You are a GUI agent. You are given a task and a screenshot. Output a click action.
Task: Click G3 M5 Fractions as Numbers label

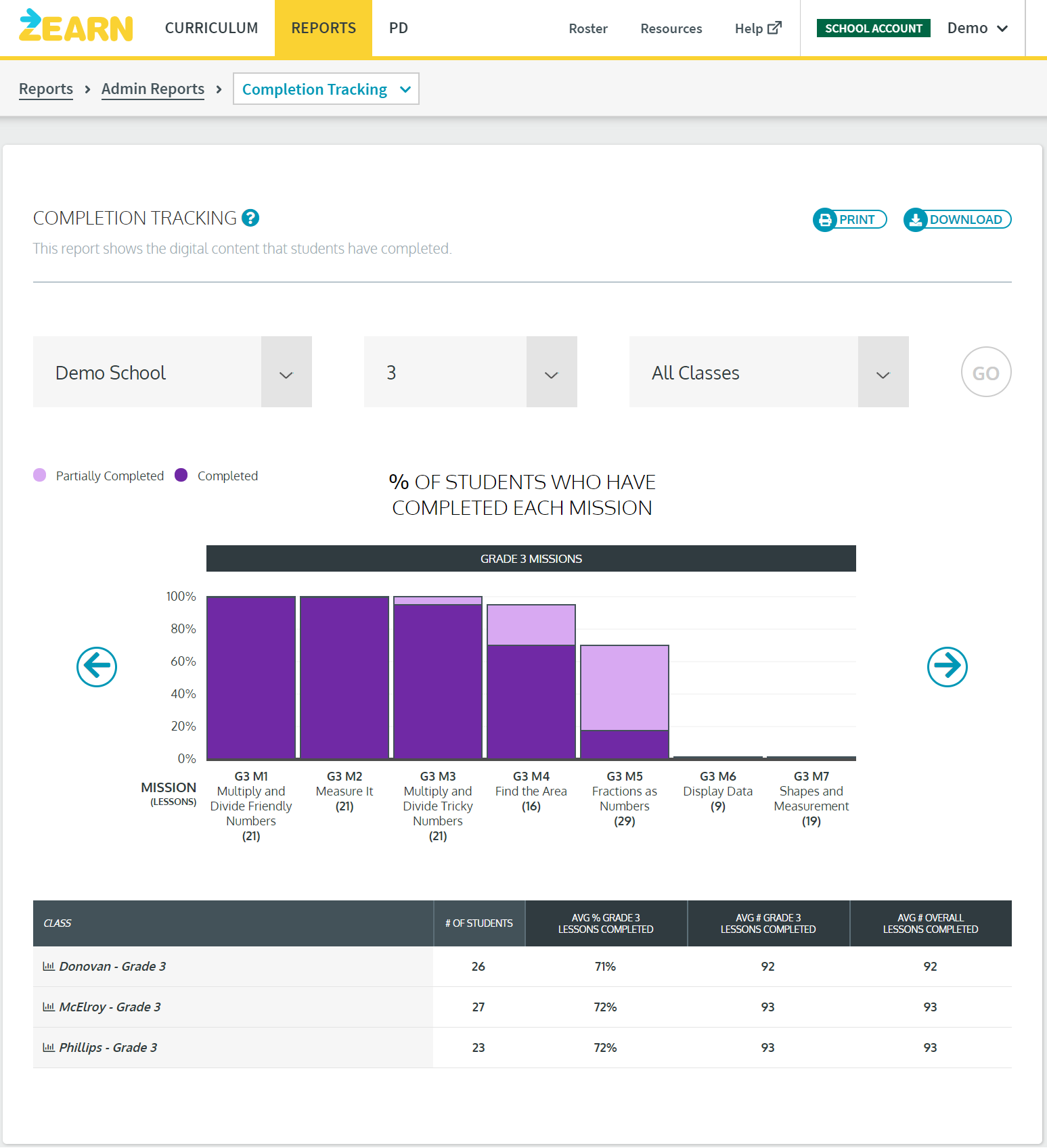pyautogui.click(x=625, y=798)
